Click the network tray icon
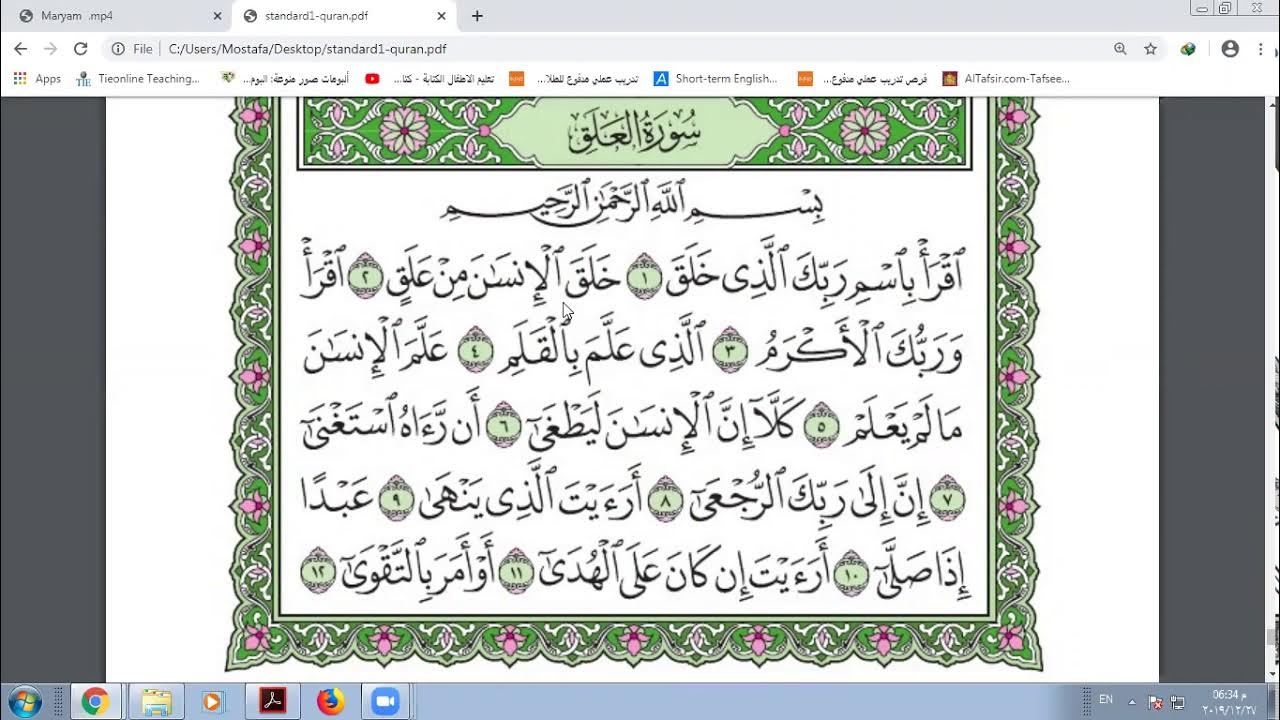 (1178, 702)
